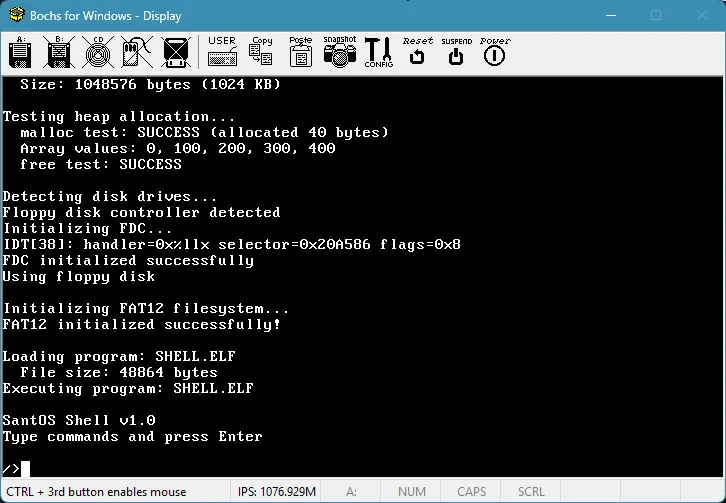Click 'Using floppy disk' line

click(x=79, y=277)
